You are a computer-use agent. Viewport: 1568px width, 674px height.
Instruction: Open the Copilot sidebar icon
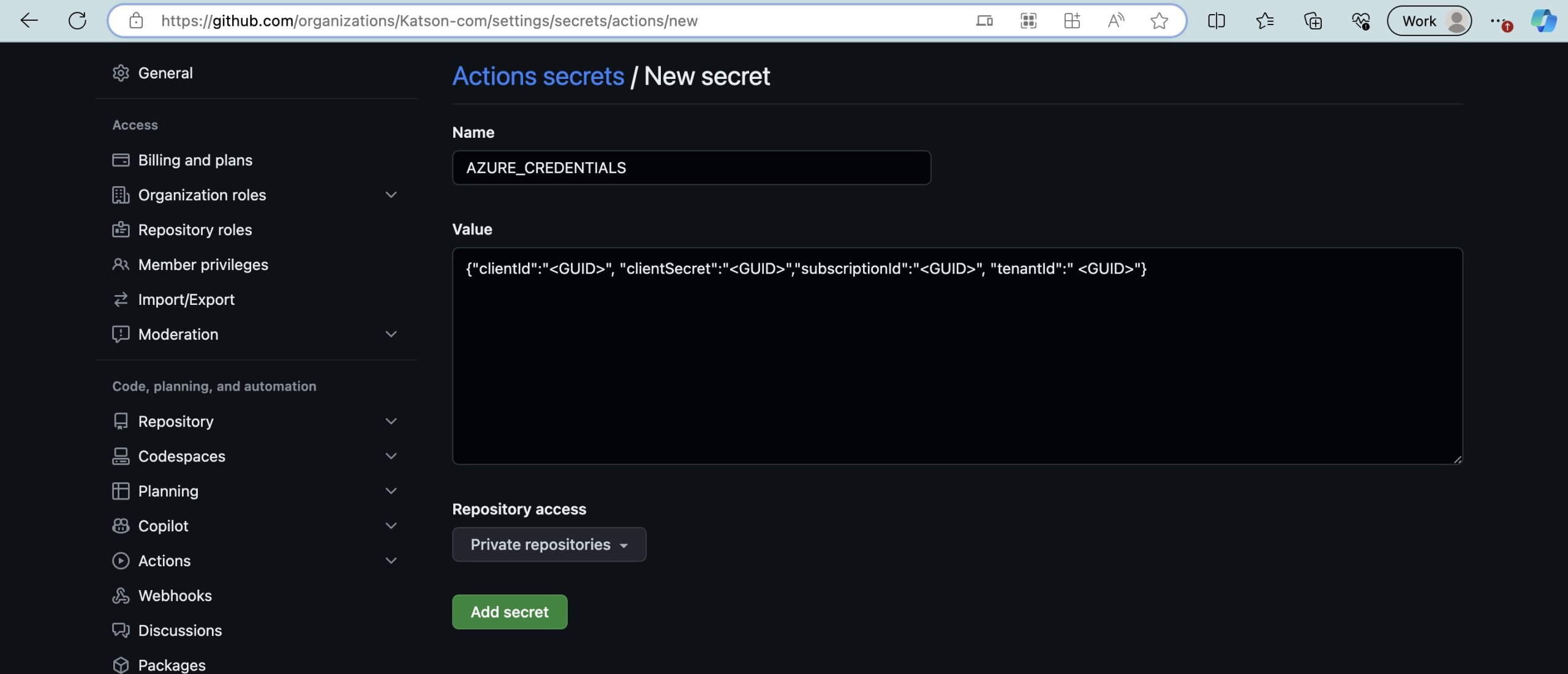tap(1543, 21)
